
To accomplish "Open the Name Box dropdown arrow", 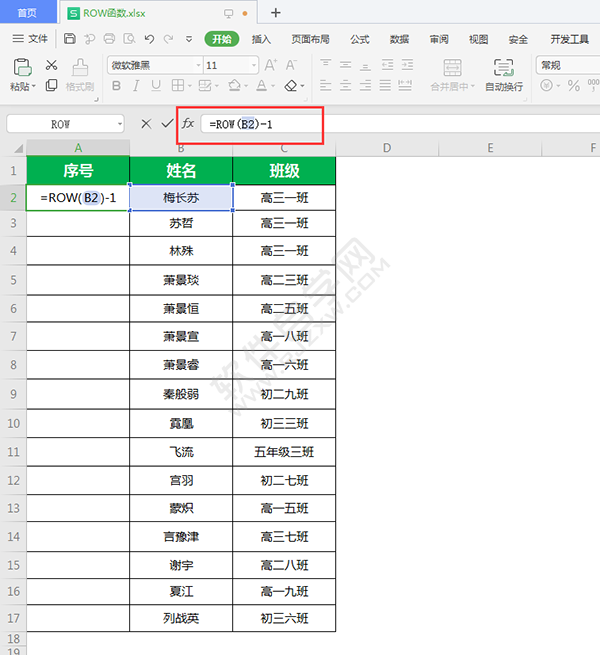I will pyautogui.click(x=120, y=124).
